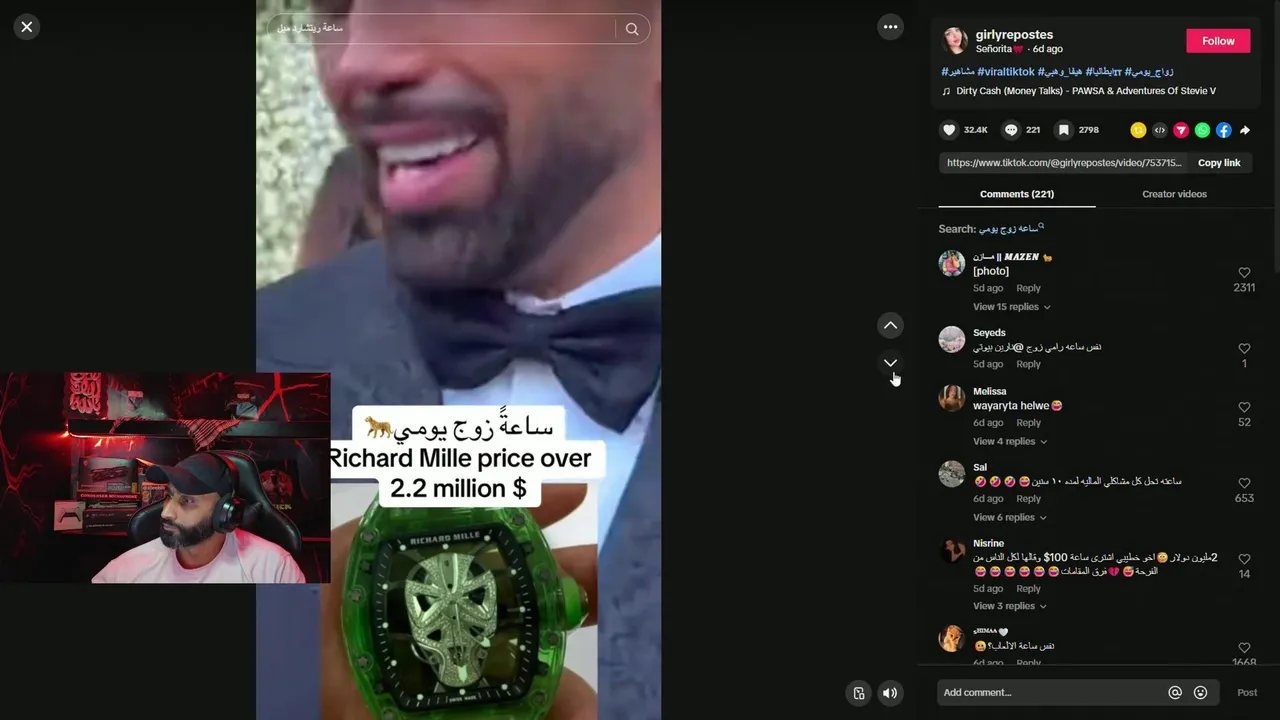
Task: Click the search magnifier icon
Action: coord(632,29)
